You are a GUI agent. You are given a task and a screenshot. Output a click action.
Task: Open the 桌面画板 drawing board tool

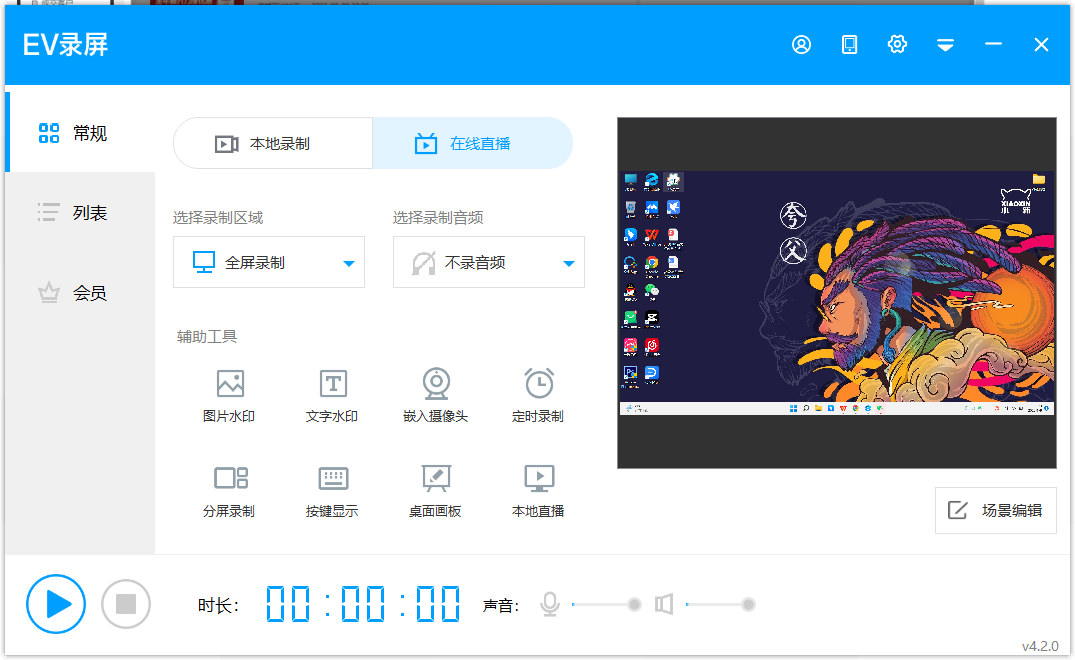click(435, 491)
